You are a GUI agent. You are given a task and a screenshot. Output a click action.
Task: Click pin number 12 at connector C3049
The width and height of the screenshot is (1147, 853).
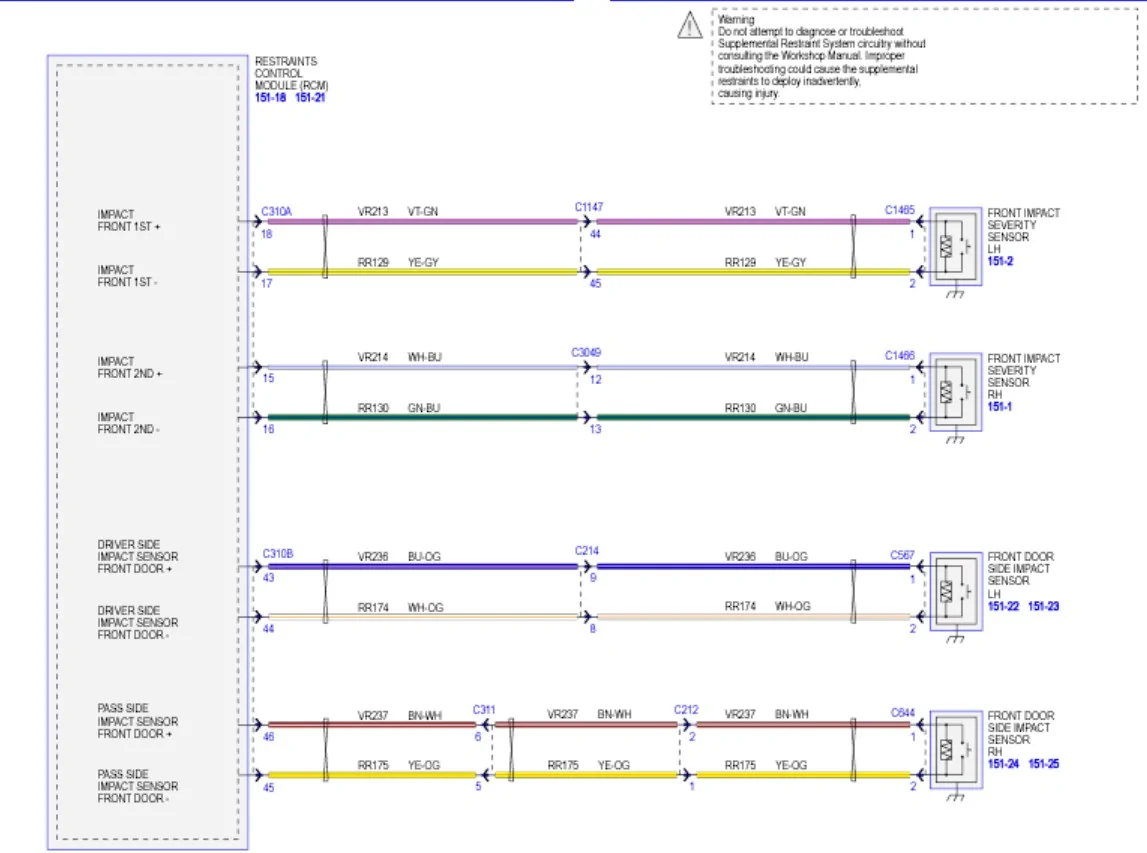coord(595,380)
